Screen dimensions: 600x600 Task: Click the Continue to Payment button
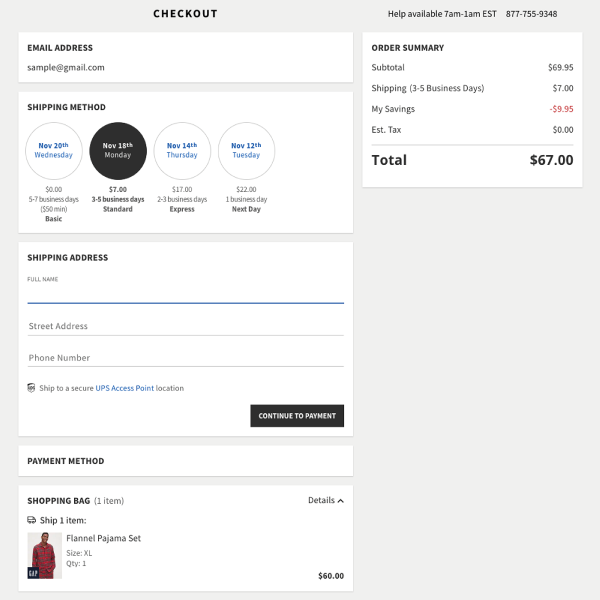[296, 416]
